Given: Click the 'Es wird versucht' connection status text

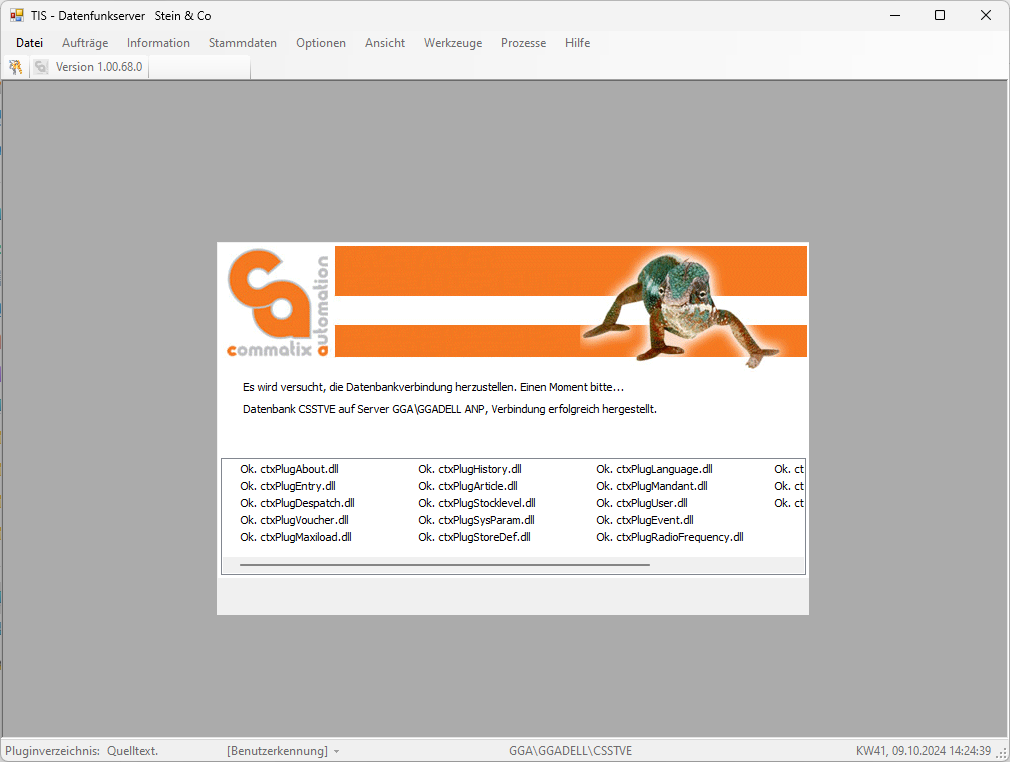Looking at the screenshot, I should click(x=434, y=387).
